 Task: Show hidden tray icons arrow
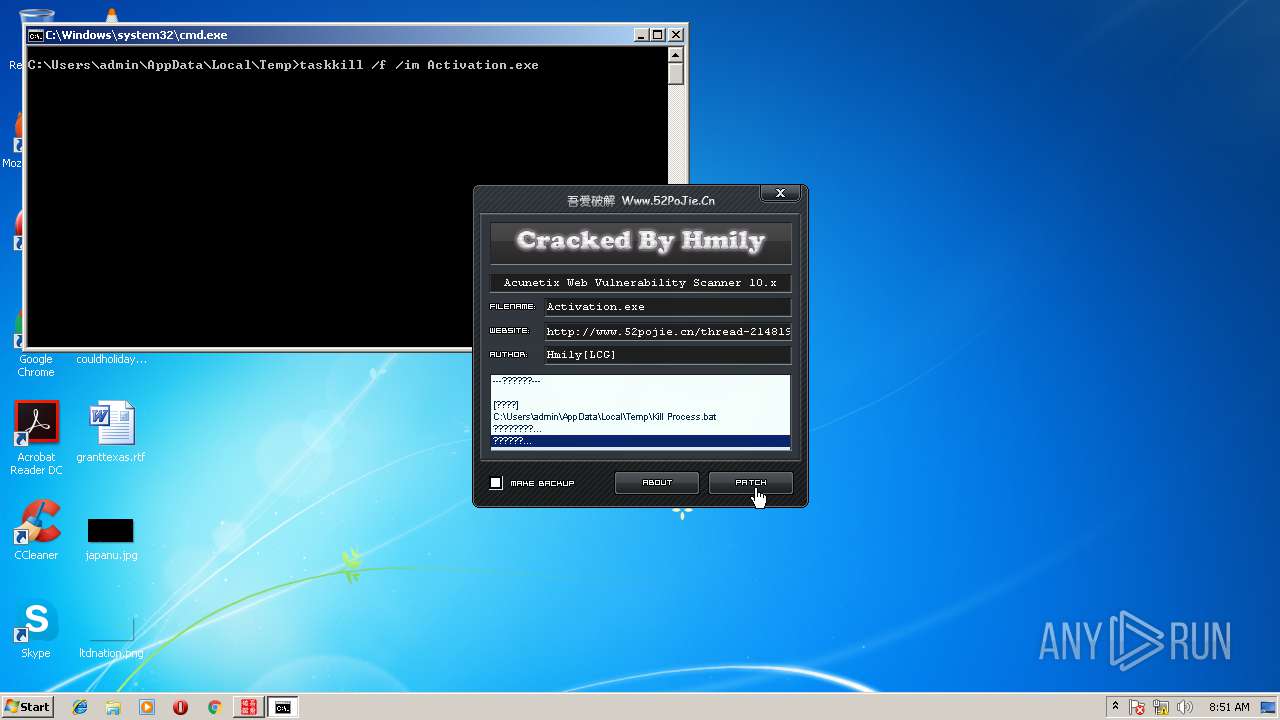pyautogui.click(x=1115, y=707)
